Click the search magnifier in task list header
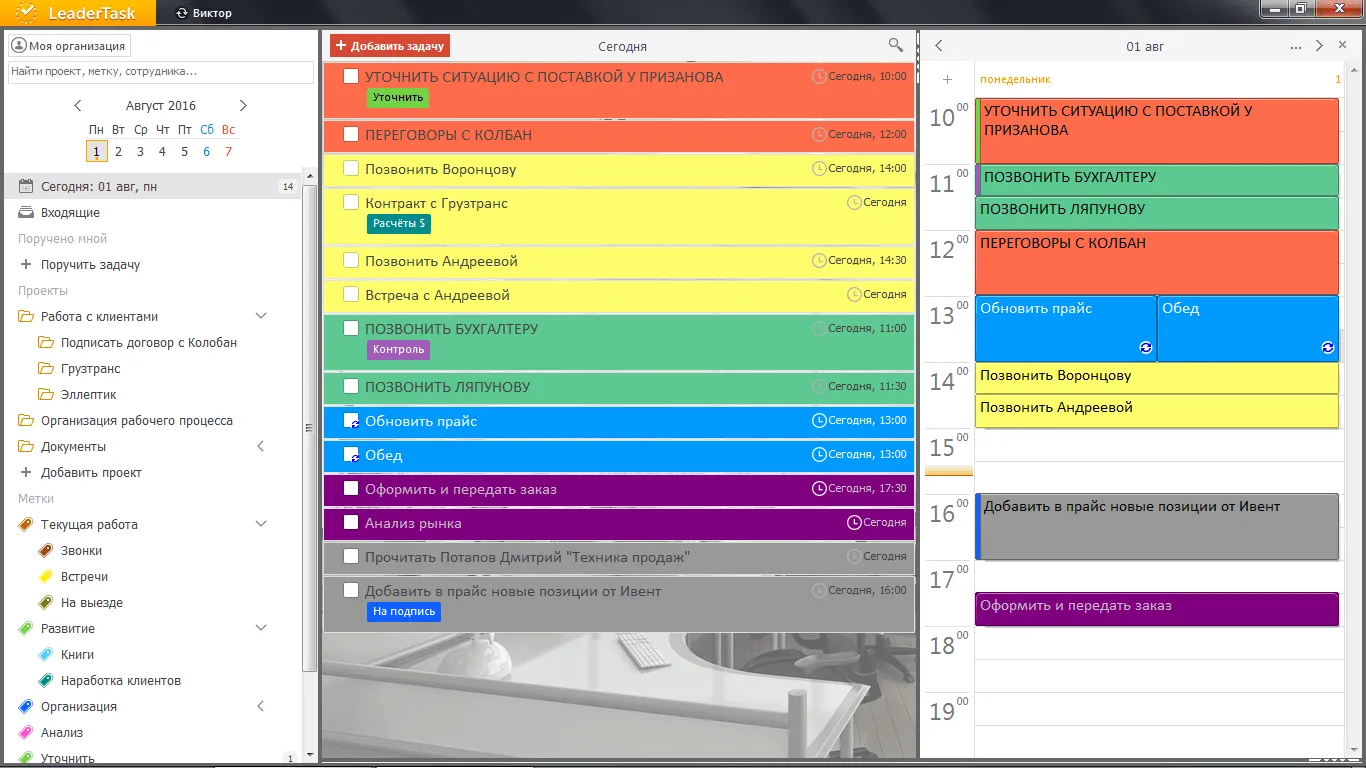The width and height of the screenshot is (1366, 768). coord(895,45)
